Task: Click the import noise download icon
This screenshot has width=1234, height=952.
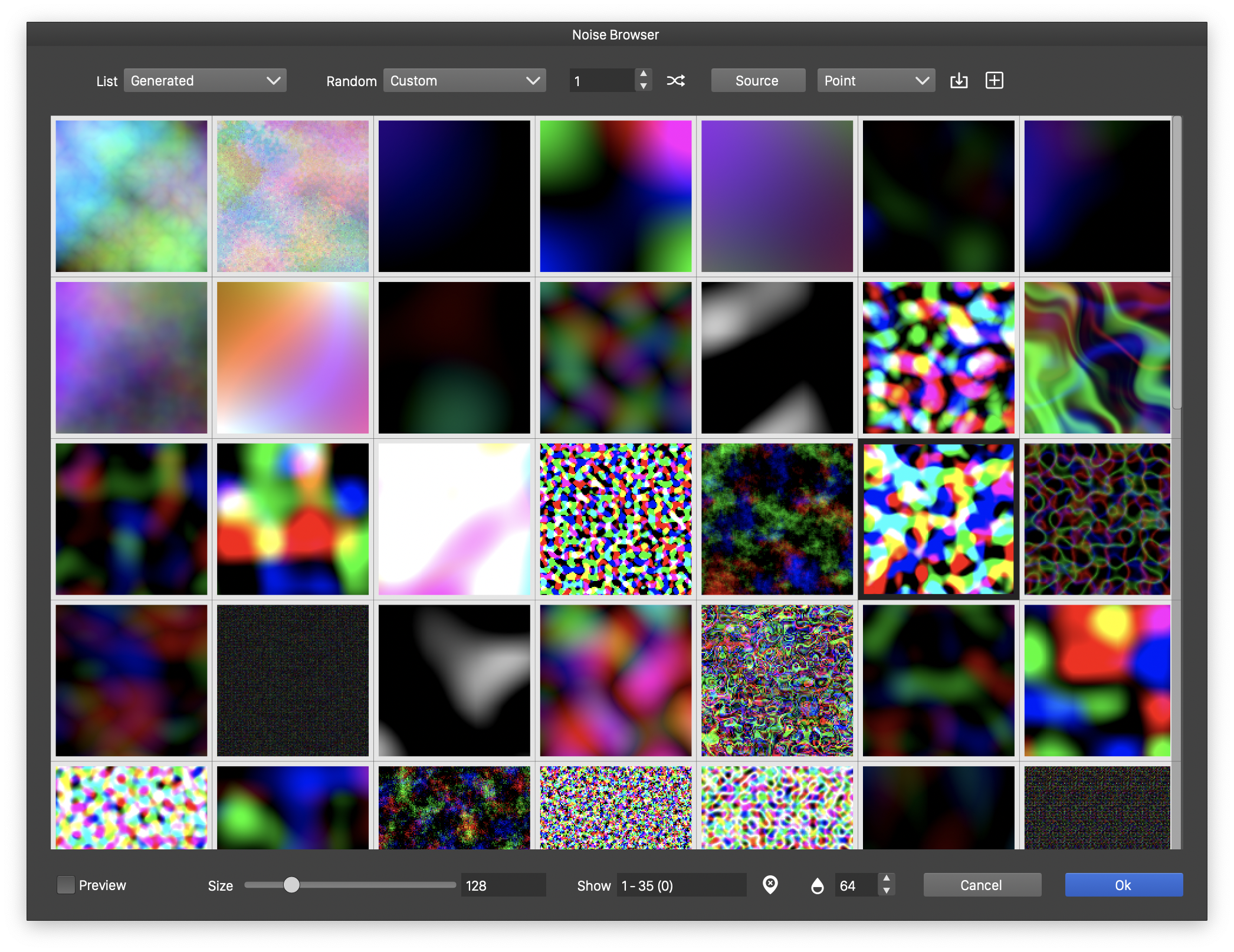Action: [959, 81]
